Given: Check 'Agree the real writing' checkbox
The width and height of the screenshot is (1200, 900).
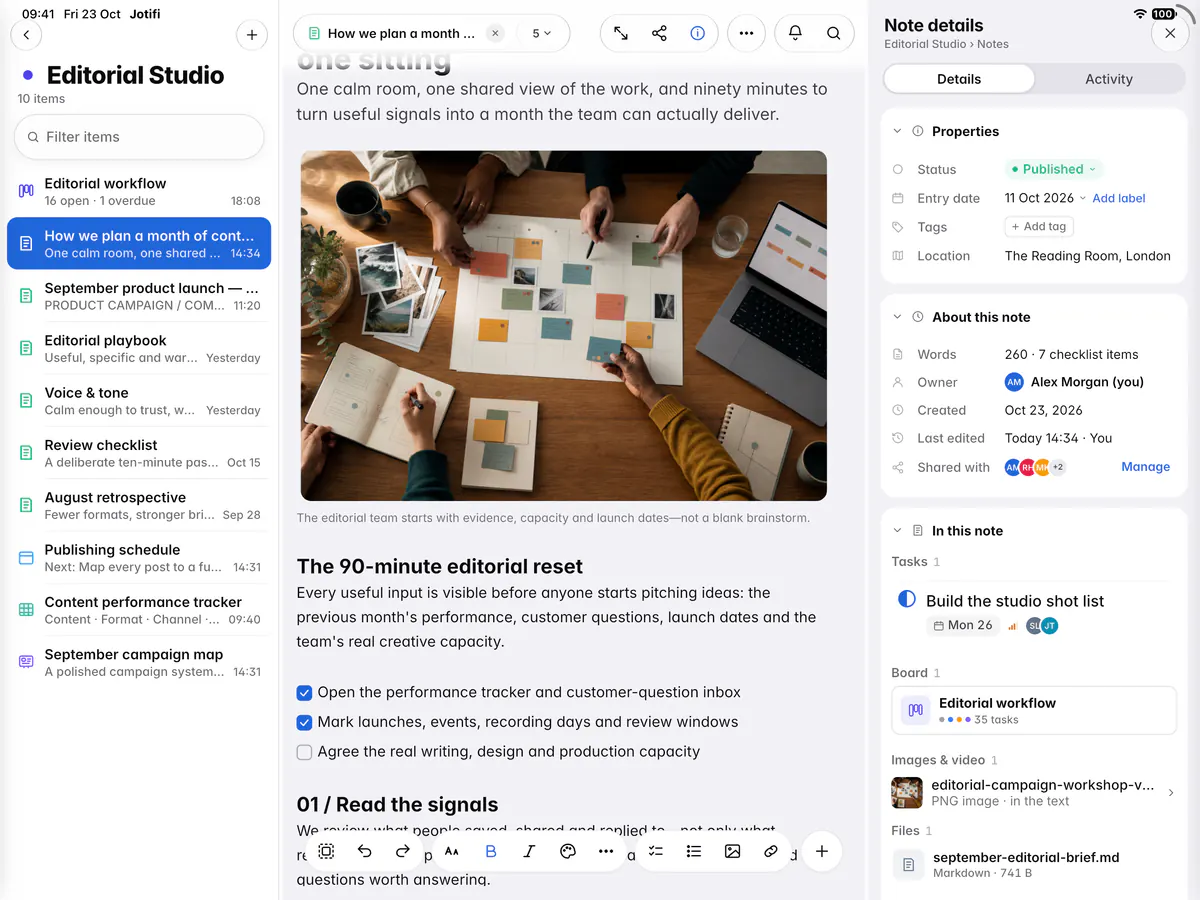Looking at the screenshot, I should (x=305, y=752).
